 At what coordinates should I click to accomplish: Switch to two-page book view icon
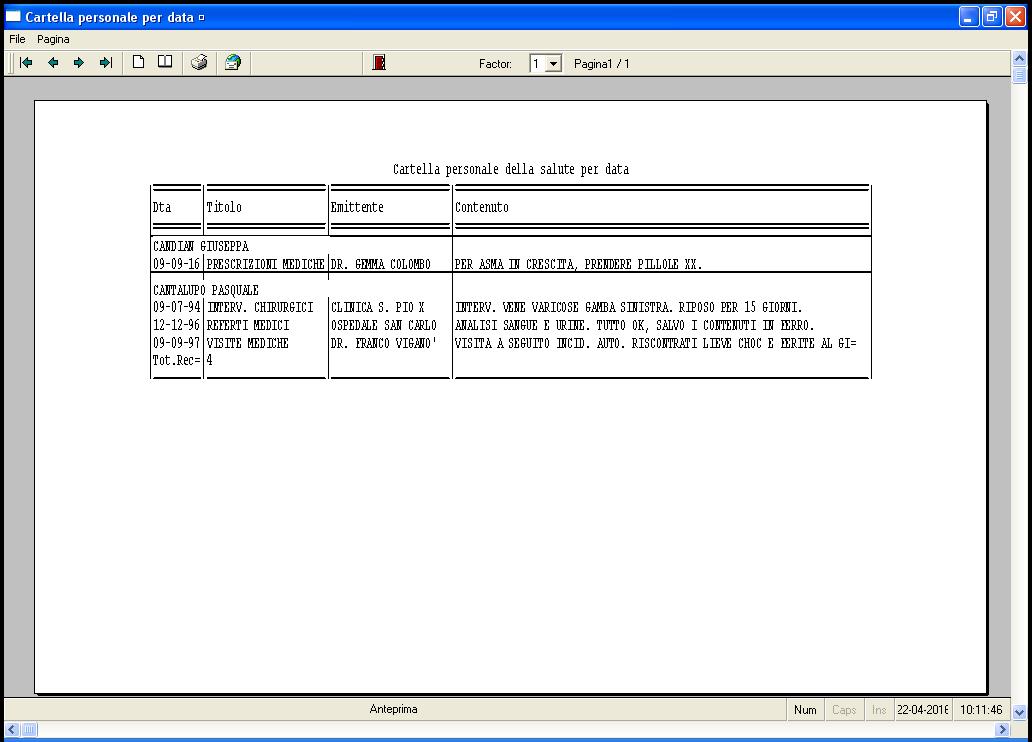[165, 63]
